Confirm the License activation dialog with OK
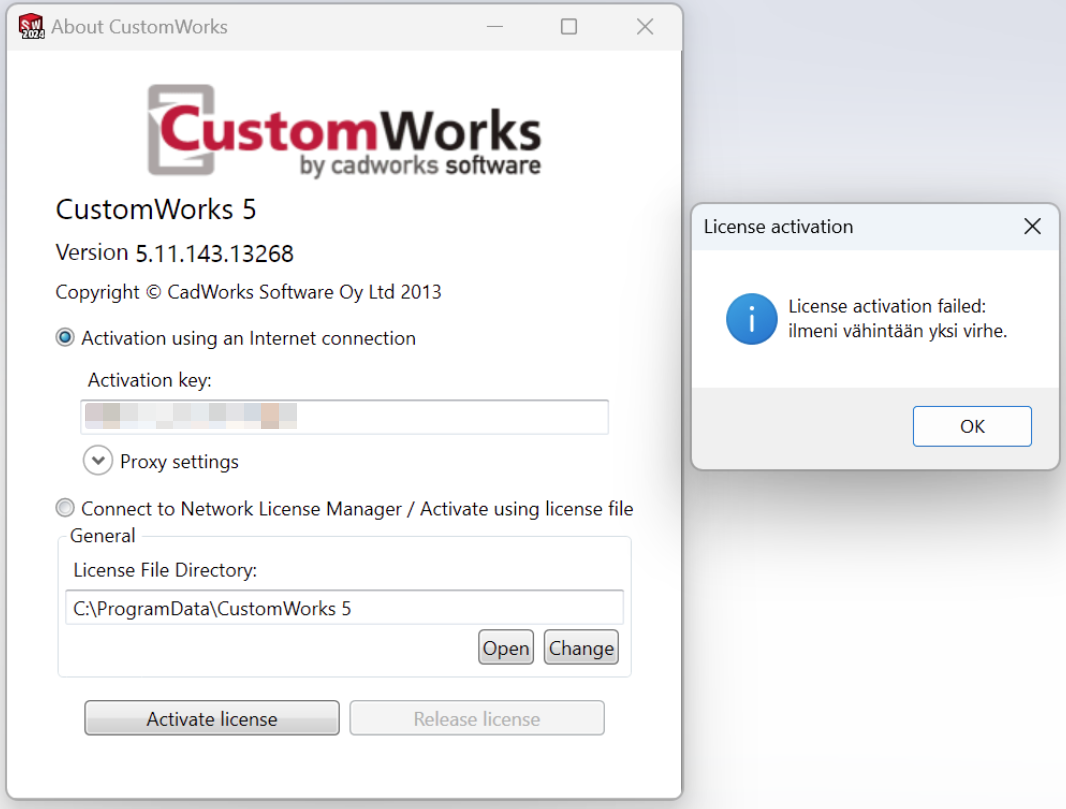 (x=972, y=426)
